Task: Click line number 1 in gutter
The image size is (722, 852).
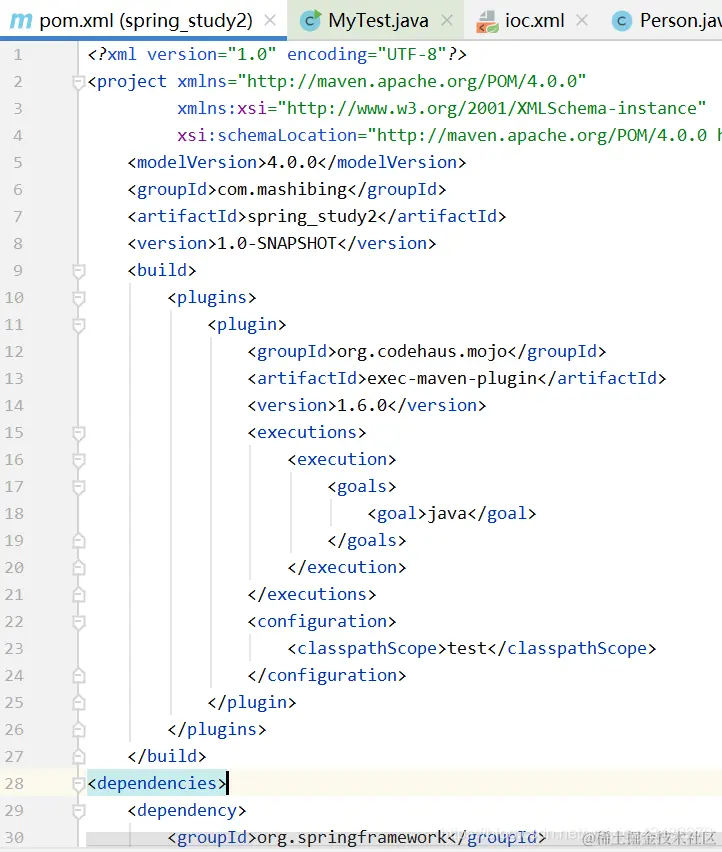Action: [18, 55]
